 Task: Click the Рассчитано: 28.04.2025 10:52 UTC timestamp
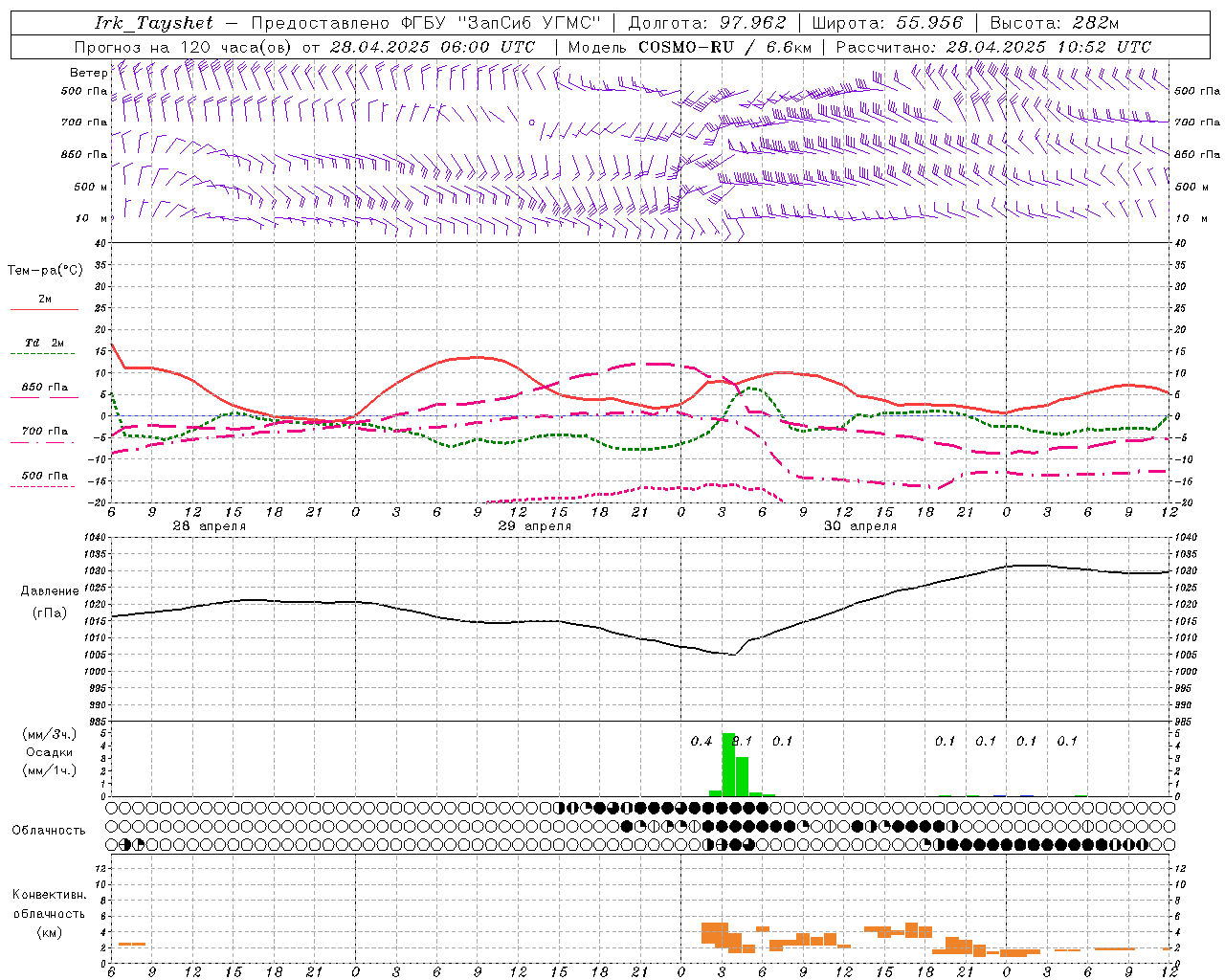click(x=993, y=47)
